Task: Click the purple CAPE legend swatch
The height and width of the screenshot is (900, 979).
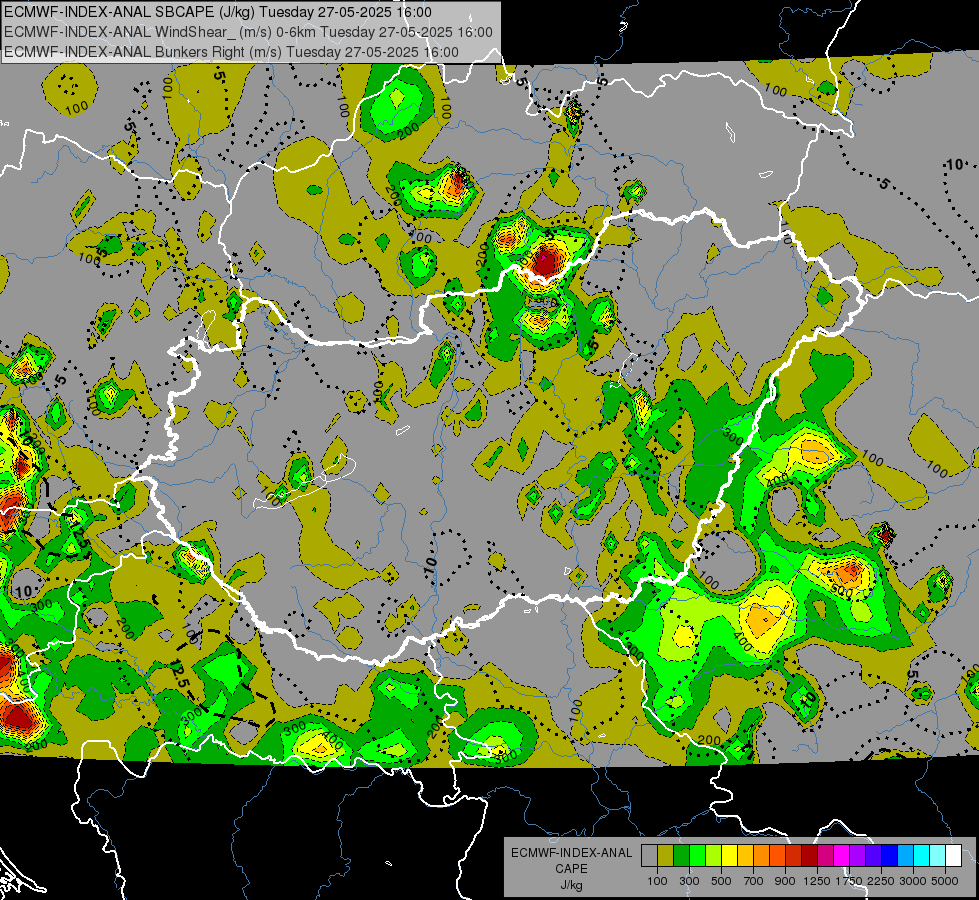Action: 857,856
